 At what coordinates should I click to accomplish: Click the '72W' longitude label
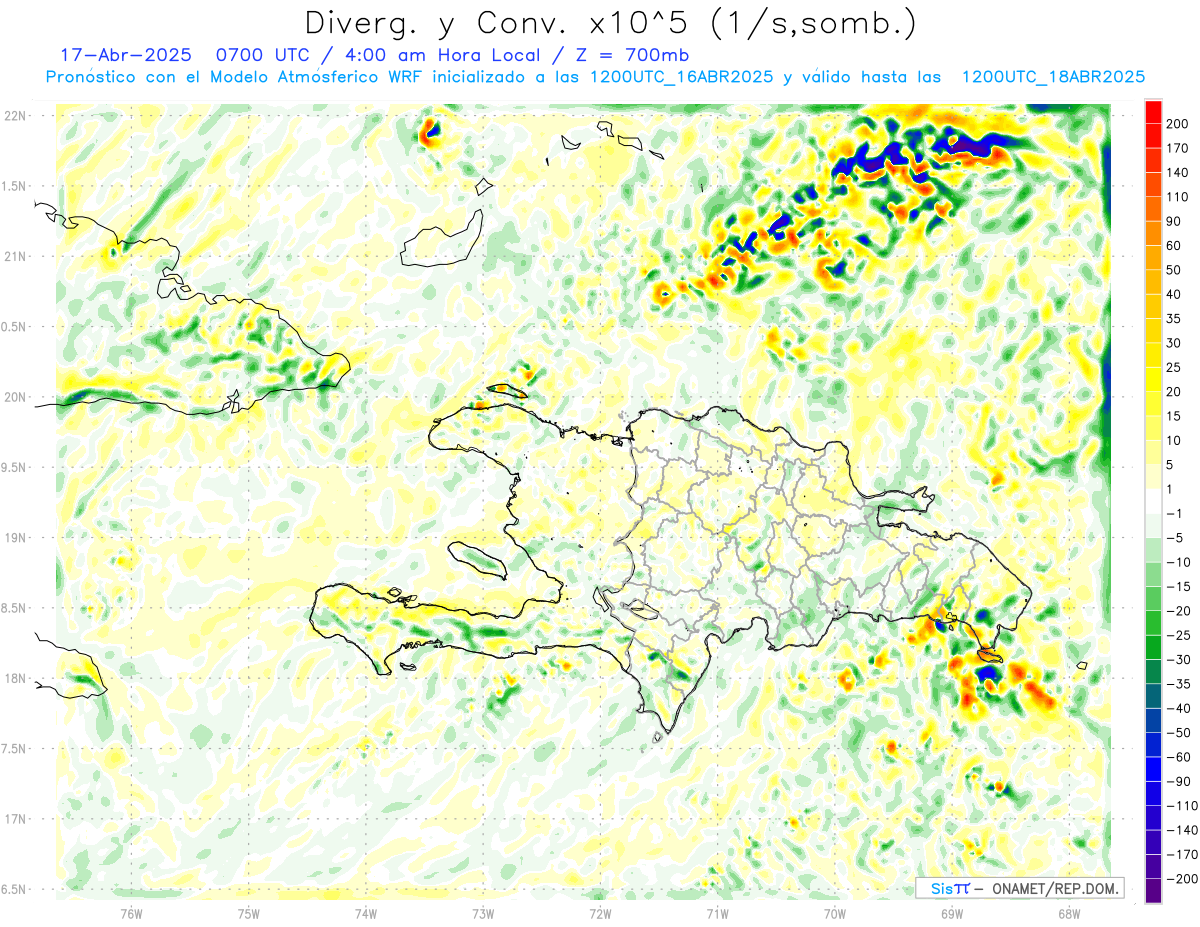[x=600, y=913]
